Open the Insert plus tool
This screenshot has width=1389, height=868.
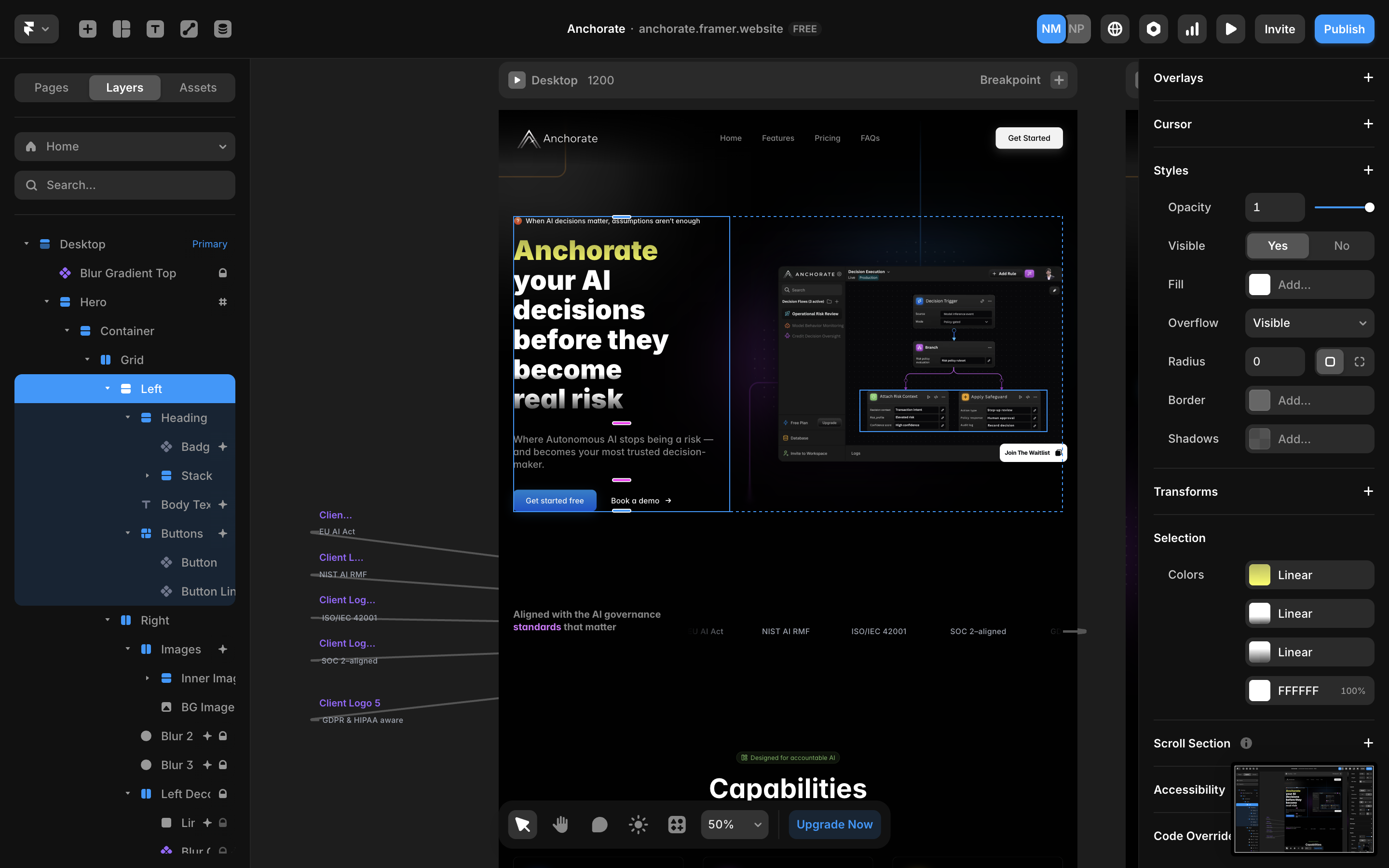click(87, 29)
